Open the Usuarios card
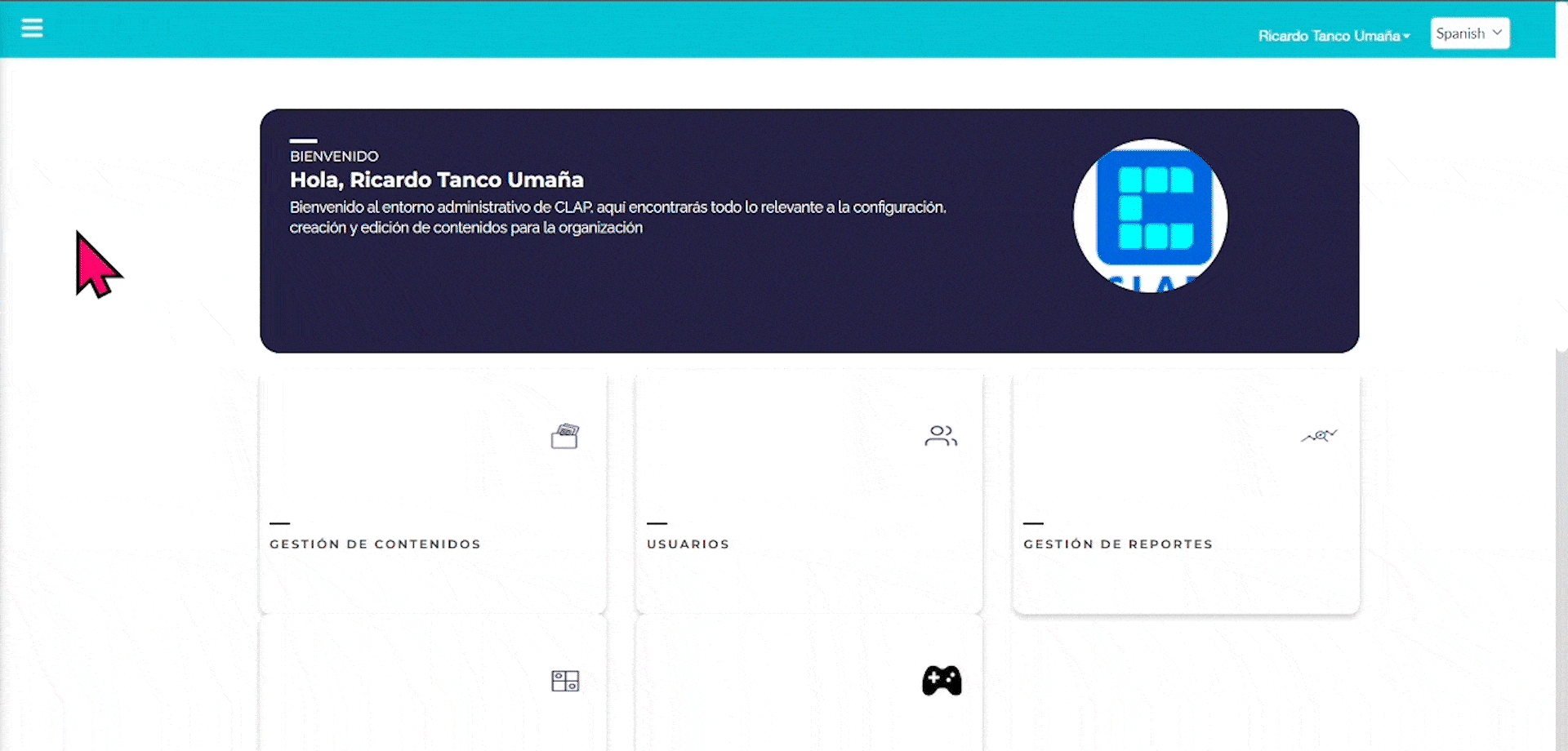Screen dimensions: 1568x751 click(809, 493)
